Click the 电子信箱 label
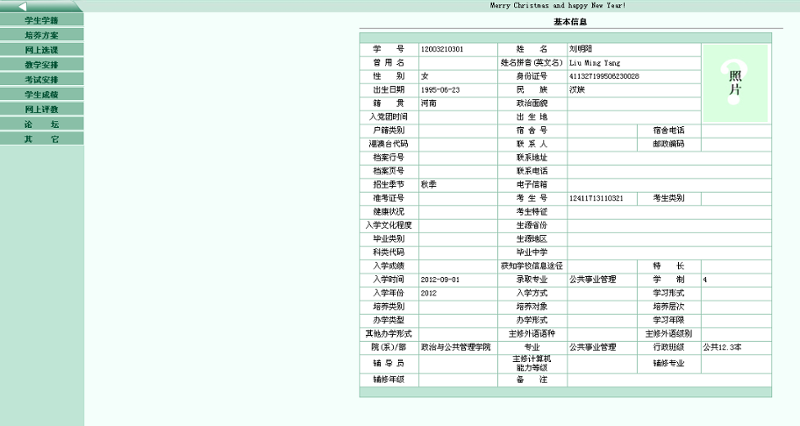The image size is (800, 426). (532, 185)
